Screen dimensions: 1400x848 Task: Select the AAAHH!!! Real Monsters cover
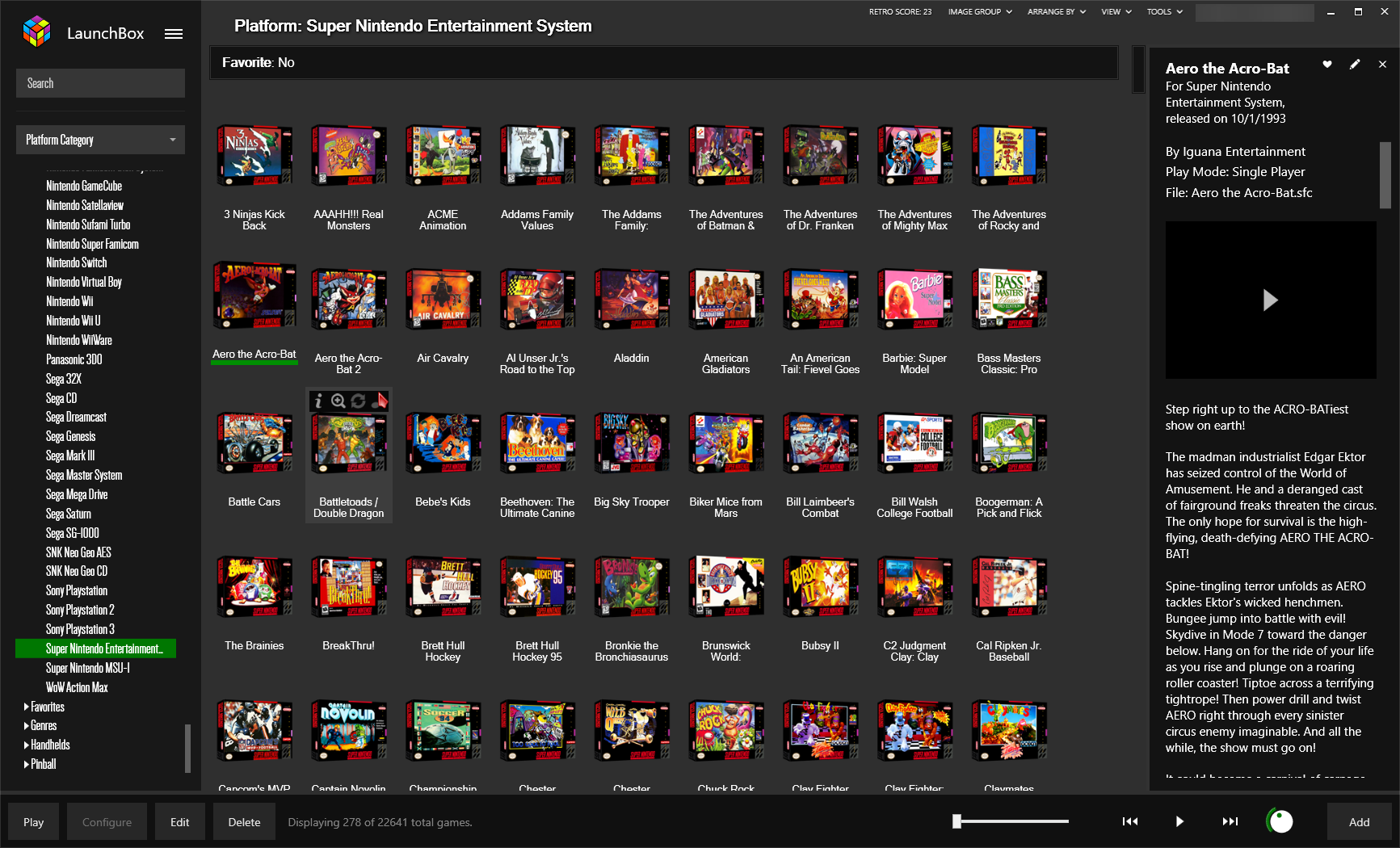tap(349, 156)
